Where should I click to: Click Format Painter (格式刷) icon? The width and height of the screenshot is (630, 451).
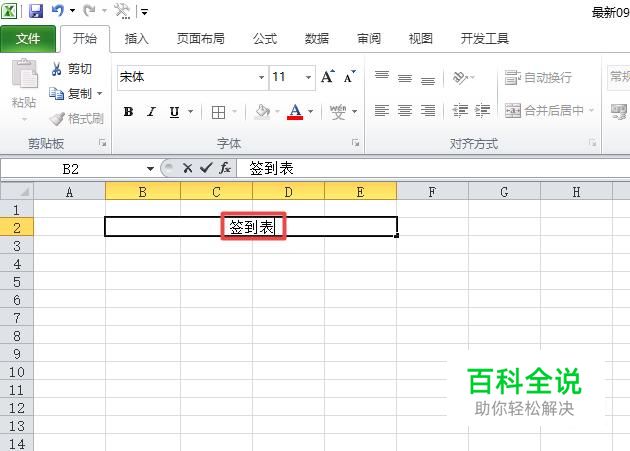coord(57,119)
